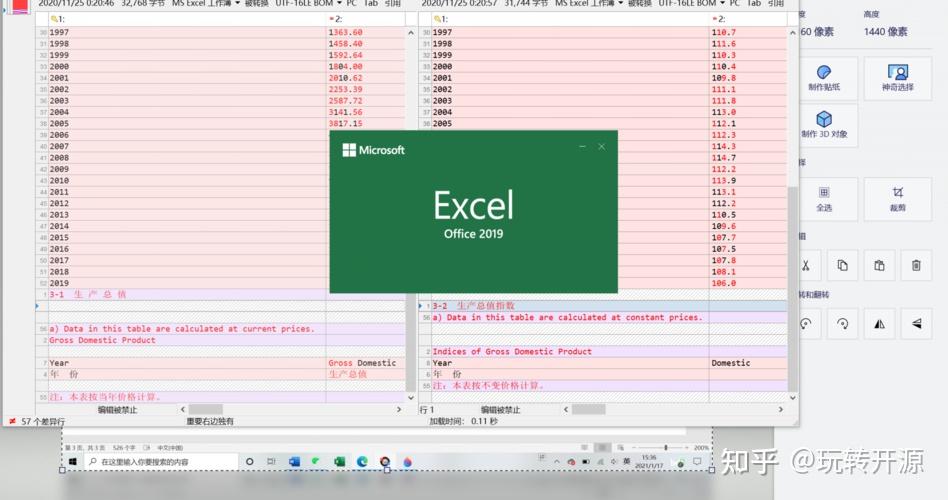Viewport: 948px width, 500px height.
Task: Open the Word icon in the taskbar
Action: 294,462
